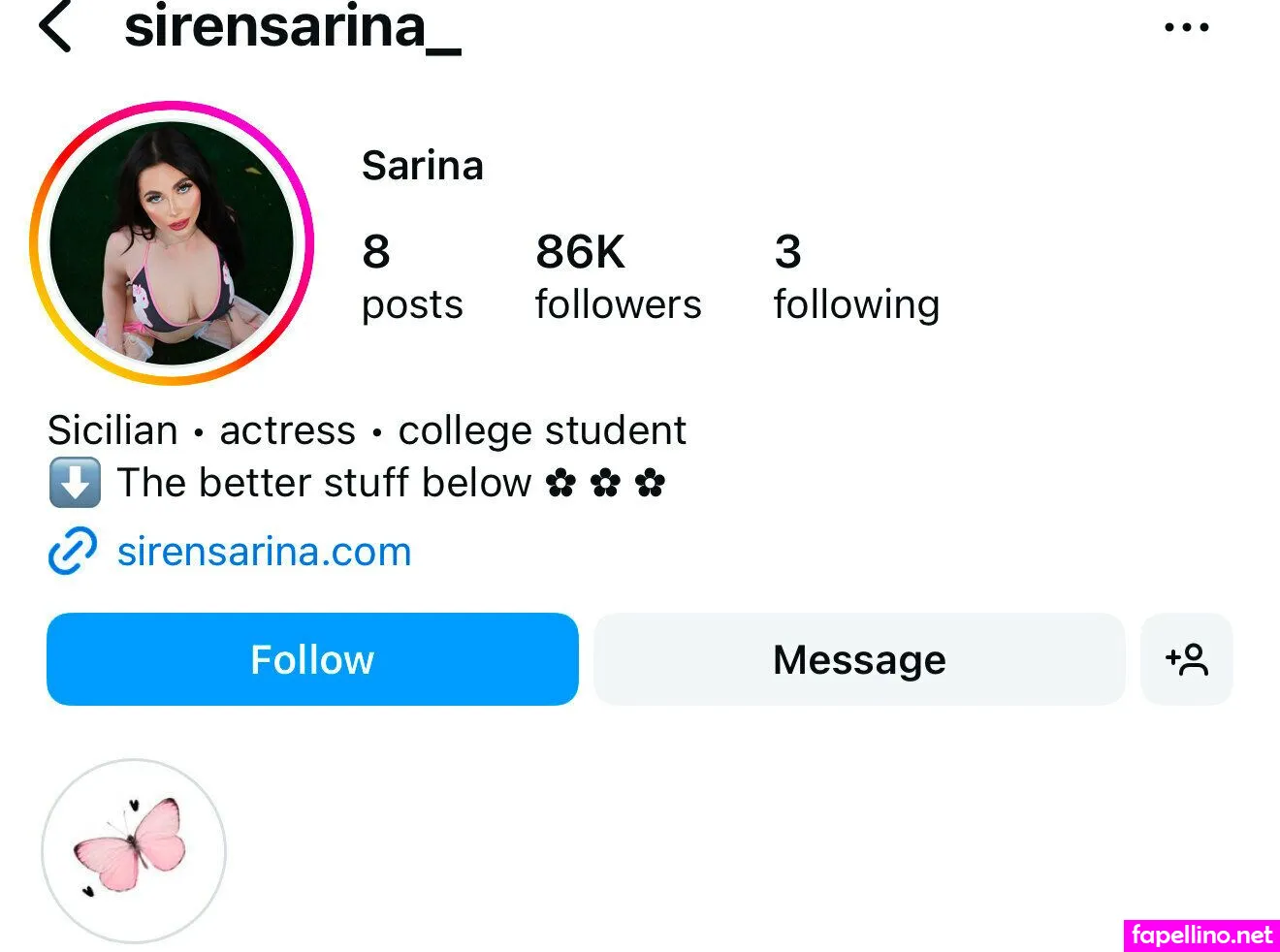View the profile picture story
This screenshot has width=1280, height=952.
click(172, 242)
